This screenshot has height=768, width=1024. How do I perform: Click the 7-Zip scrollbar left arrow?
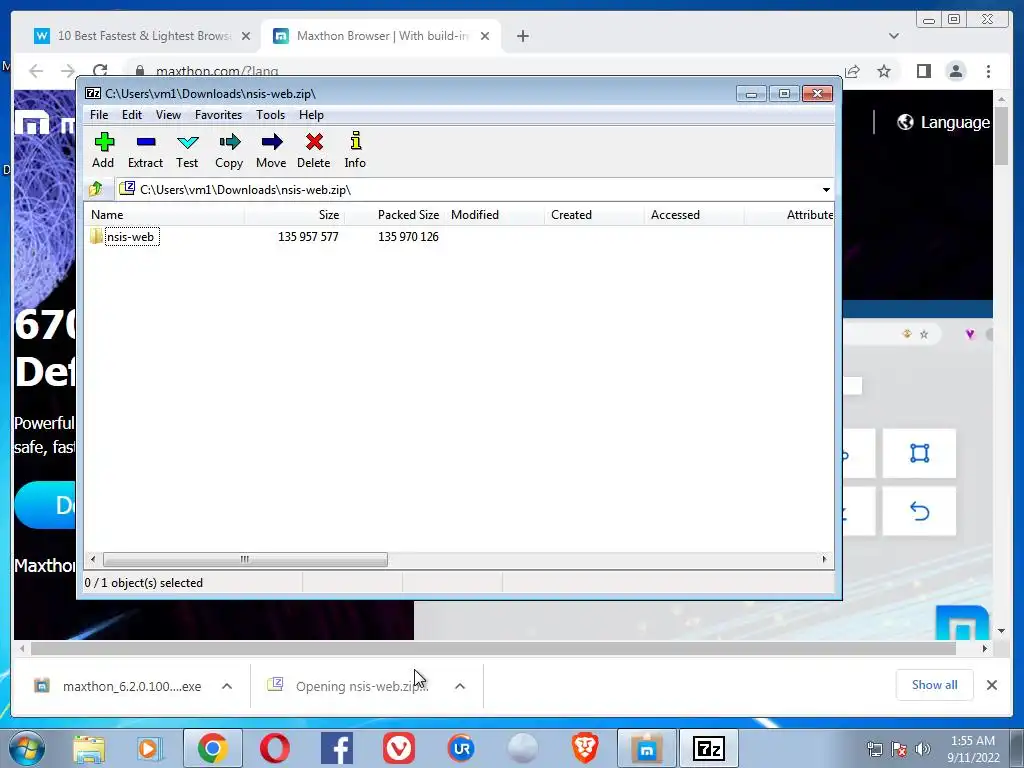point(93,560)
